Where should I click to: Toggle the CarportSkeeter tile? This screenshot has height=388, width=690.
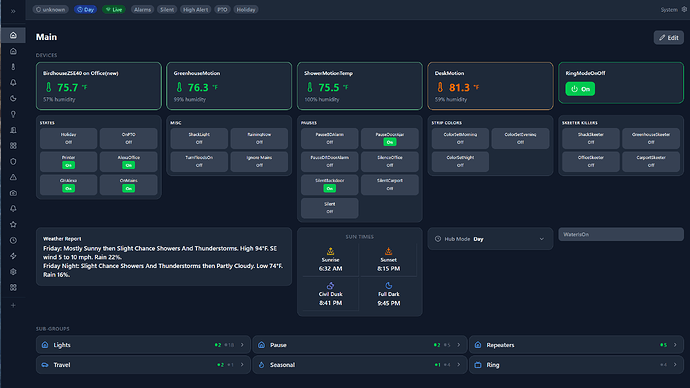[x=651, y=161]
